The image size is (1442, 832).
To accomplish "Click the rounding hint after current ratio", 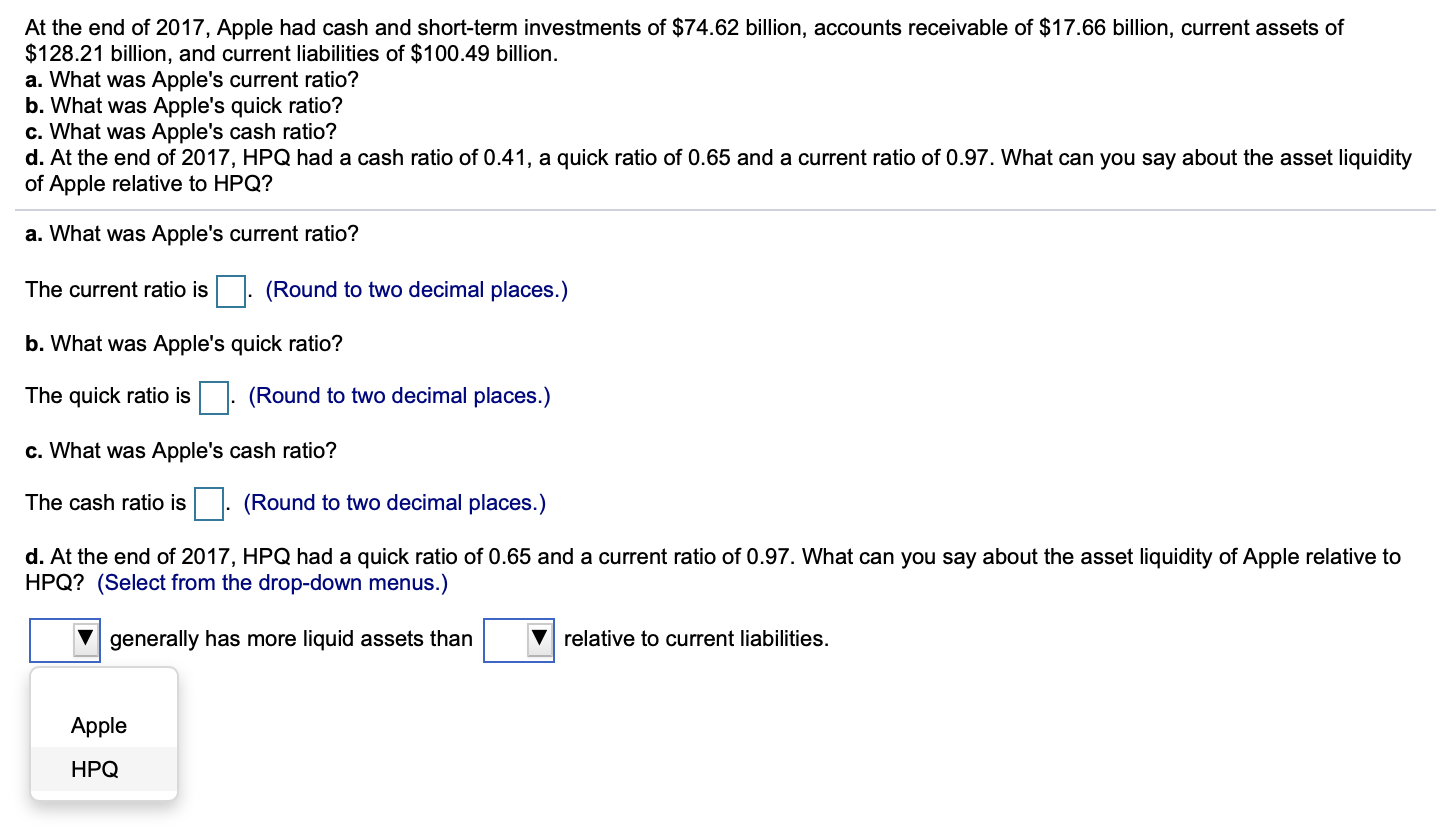I will click(x=416, y=289).
